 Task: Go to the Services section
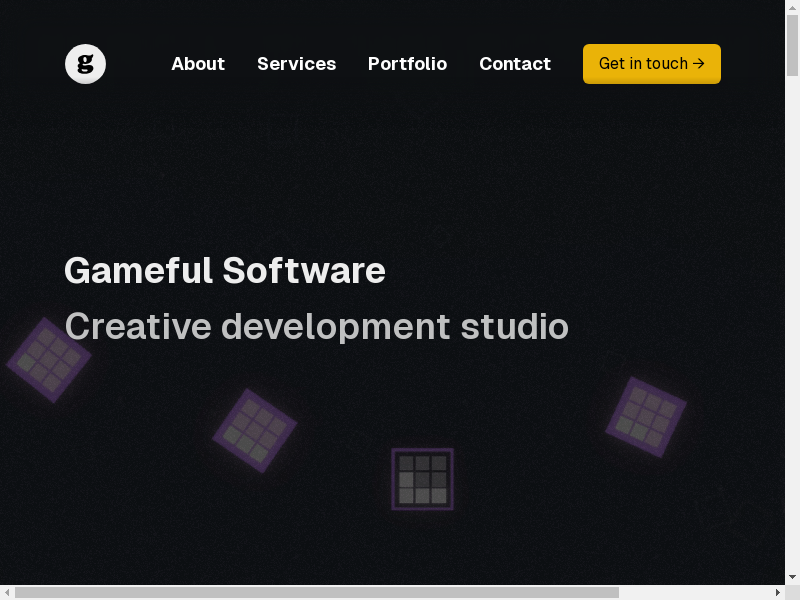tap(296, 64)
